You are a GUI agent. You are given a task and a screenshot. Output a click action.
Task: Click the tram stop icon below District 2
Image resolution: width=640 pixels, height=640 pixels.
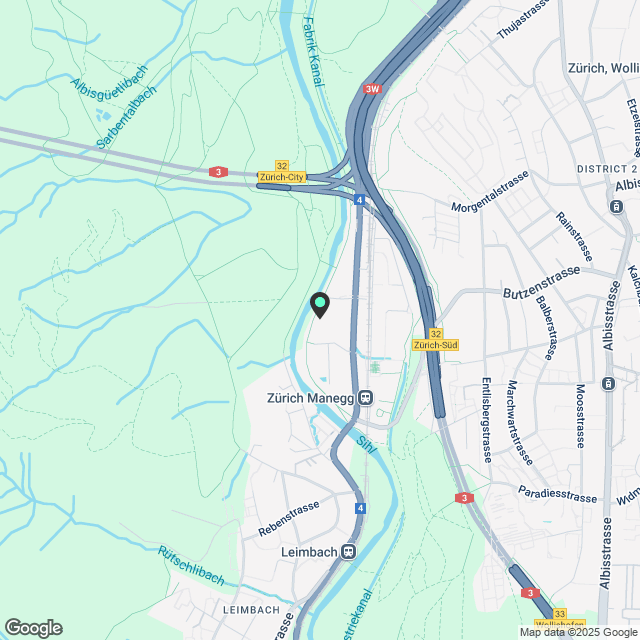[617, 207]
